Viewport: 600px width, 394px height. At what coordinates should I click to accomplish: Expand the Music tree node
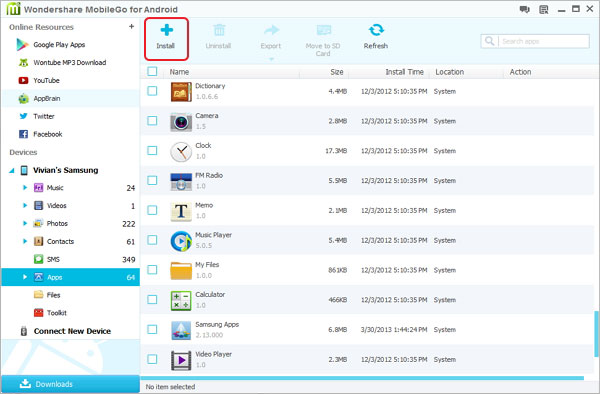(x=25, y=187)
